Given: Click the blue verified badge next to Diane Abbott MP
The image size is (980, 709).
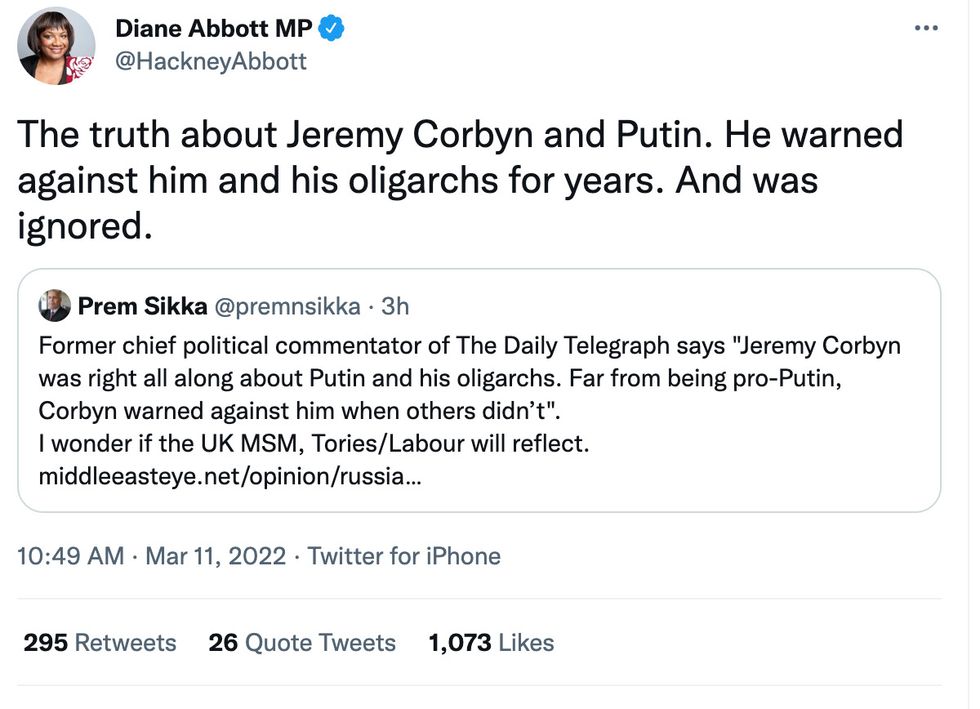Looking at the screenshot, I should coord(329,28).
